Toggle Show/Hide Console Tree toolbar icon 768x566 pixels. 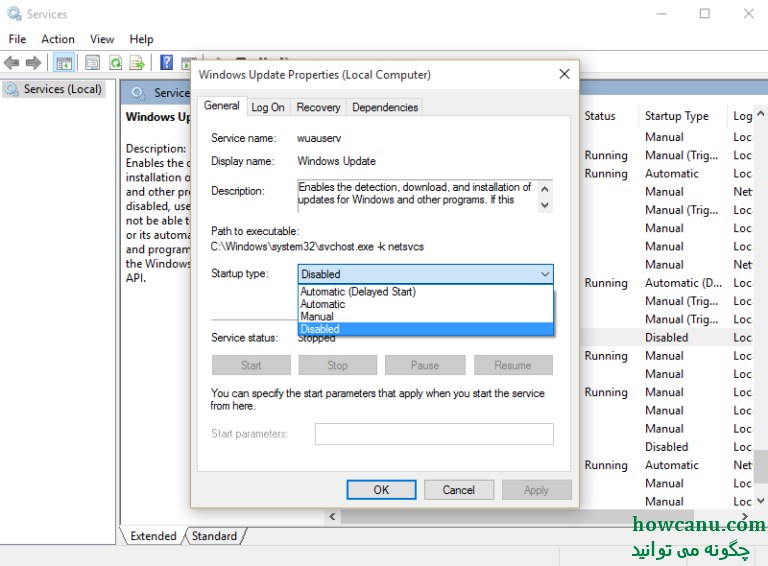64,63
